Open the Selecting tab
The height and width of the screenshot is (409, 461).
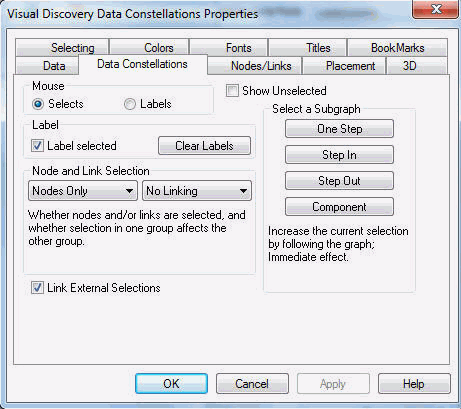(x=62, y=48)
